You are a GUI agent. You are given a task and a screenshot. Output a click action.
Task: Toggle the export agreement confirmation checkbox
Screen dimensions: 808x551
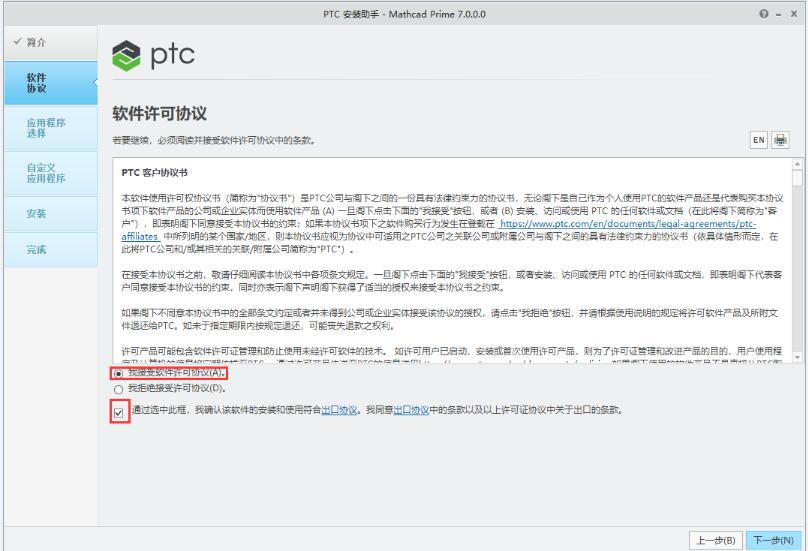pyautogui.click(x=119, y=413)
